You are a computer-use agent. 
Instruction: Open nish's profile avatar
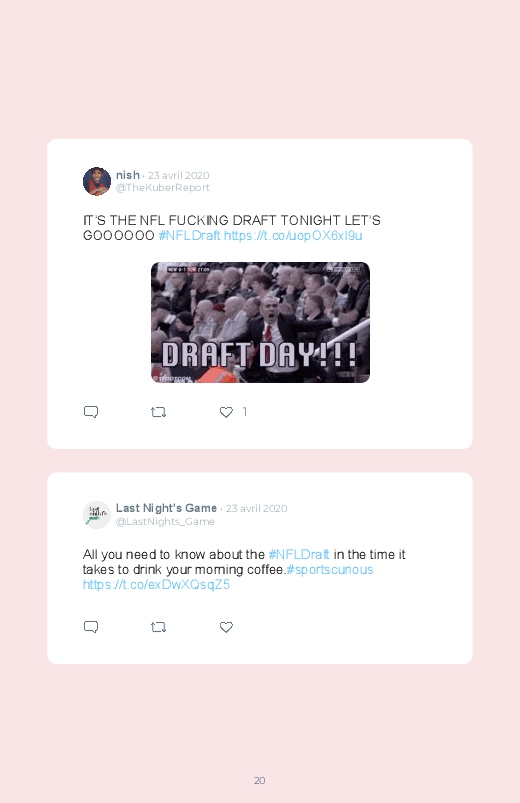[97, 181]
